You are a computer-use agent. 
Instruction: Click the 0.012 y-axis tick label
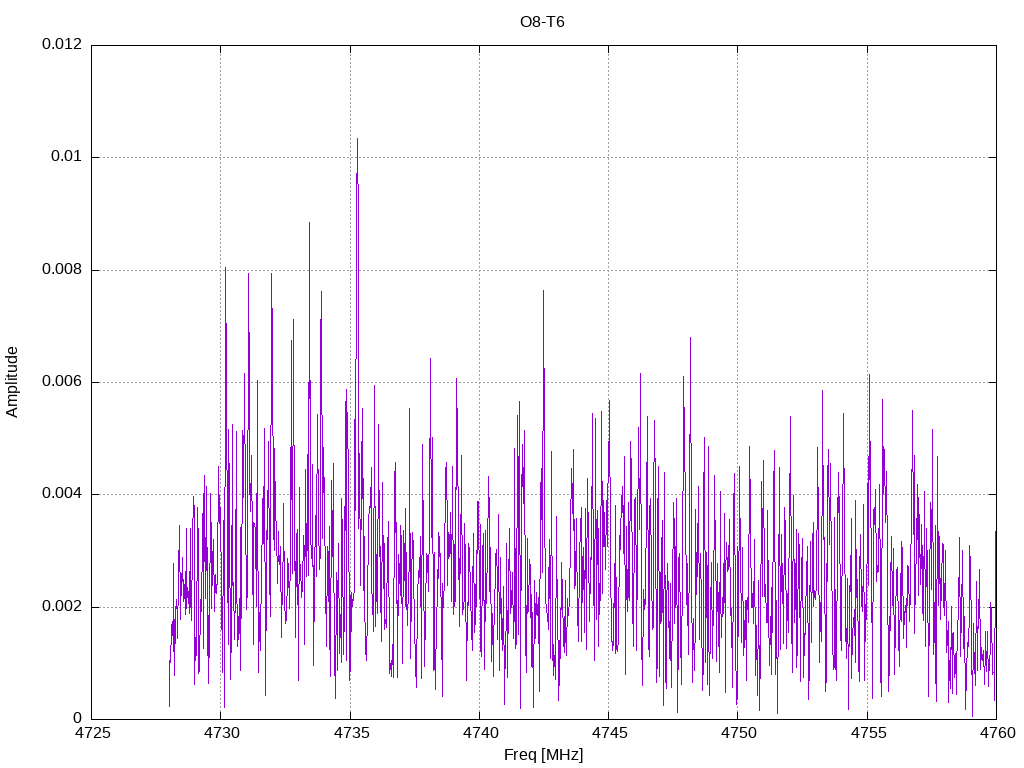[x=62, y=44]
